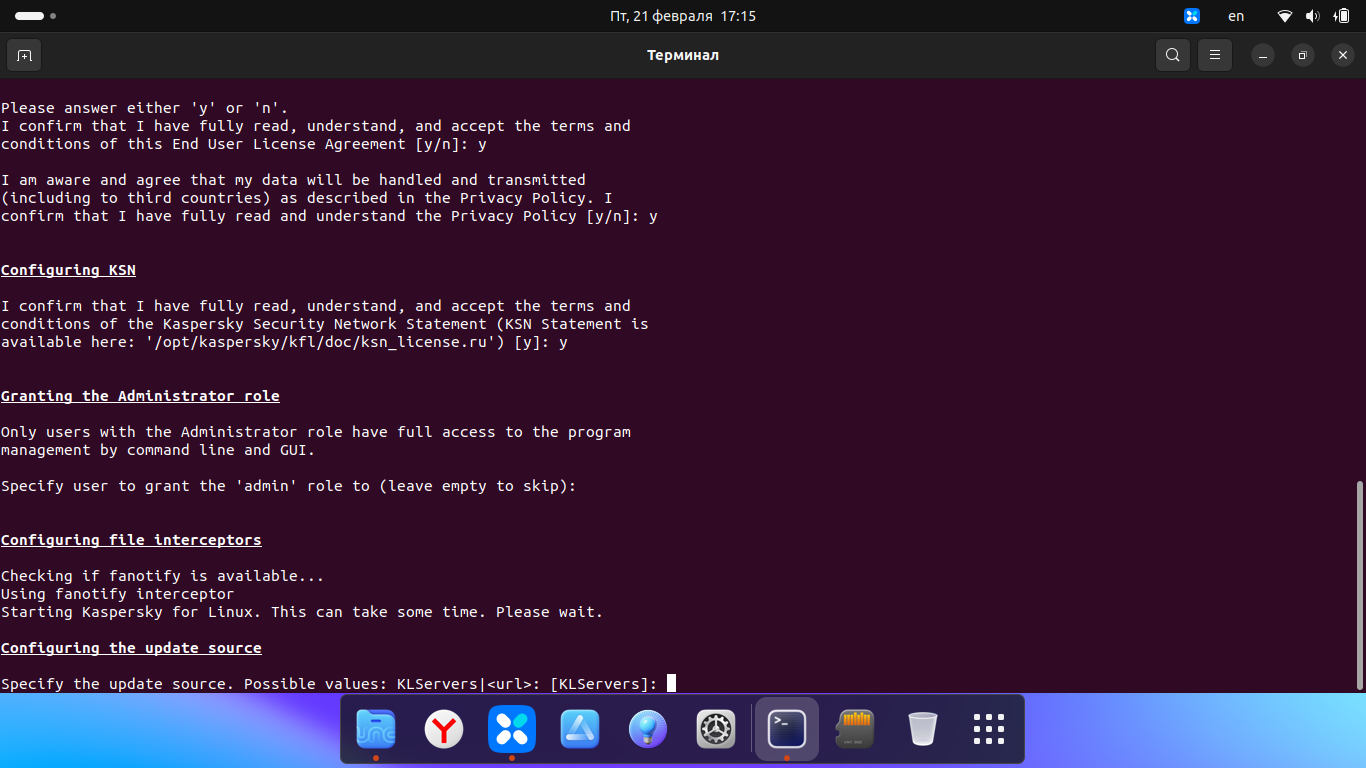Click 'Configuring file interceptors' heading

tap(131, 540)
